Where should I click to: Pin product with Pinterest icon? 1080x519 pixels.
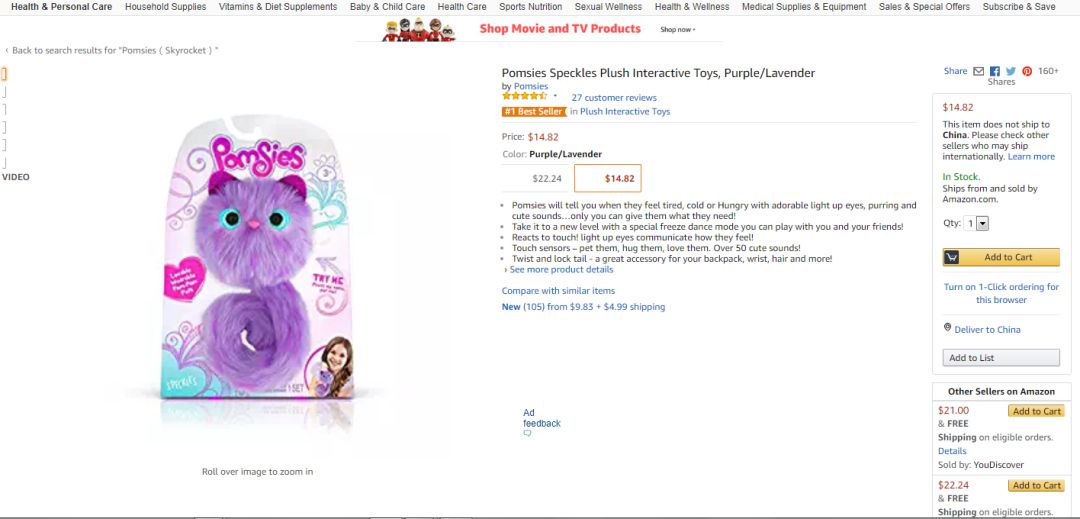(1027, 71)
